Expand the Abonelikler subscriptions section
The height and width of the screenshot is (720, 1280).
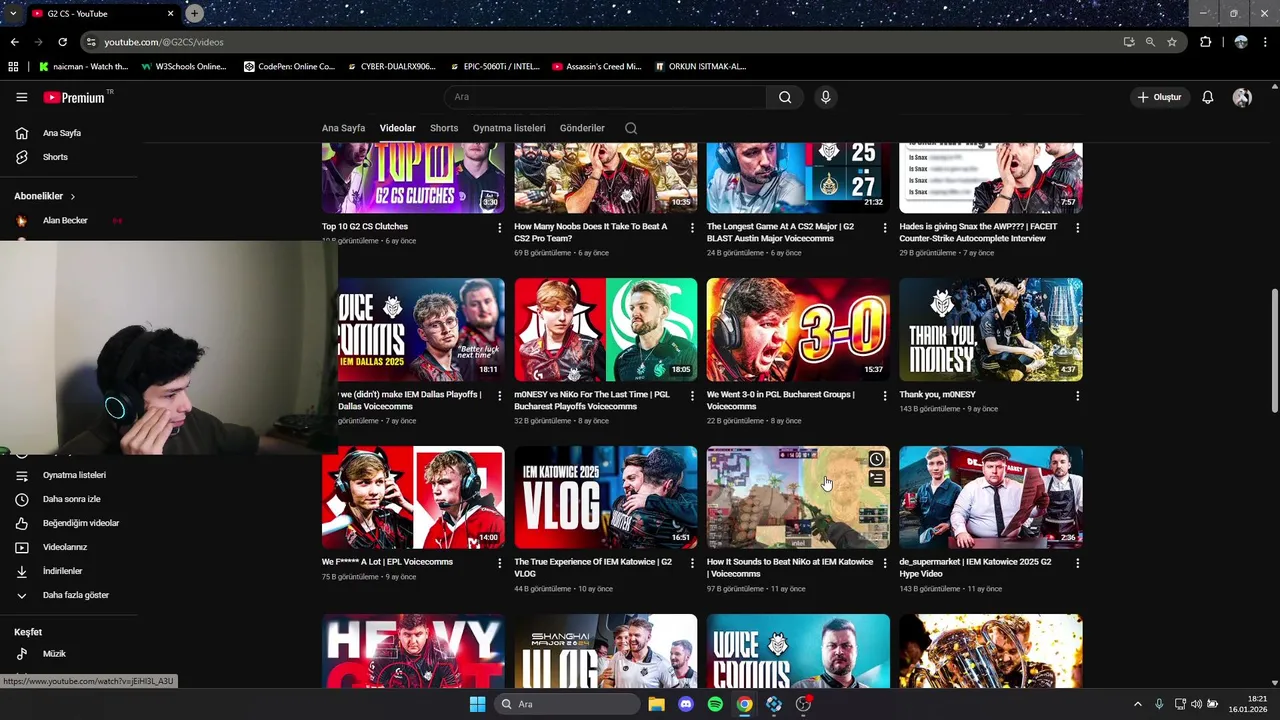(x=45, y=196)
